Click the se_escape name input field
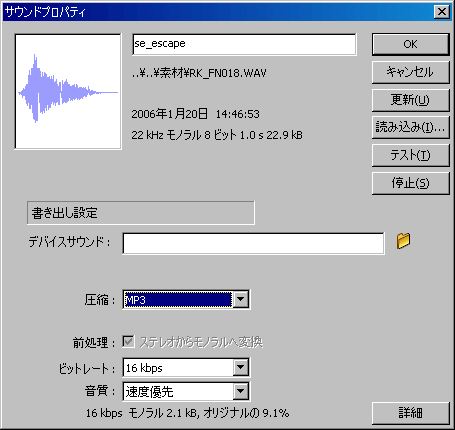 tap(244, 44)
